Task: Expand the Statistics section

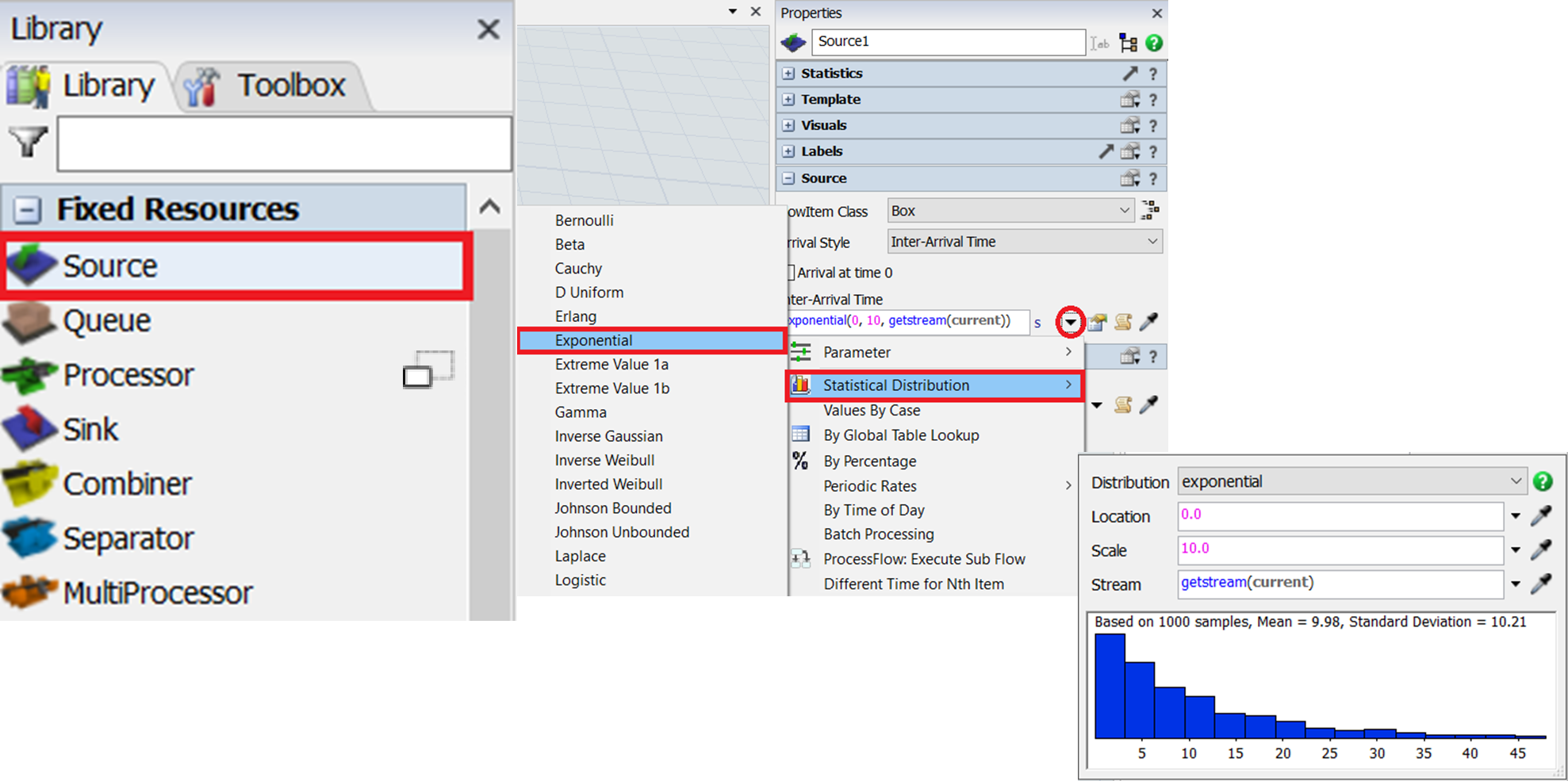Action: pos(788,74)
